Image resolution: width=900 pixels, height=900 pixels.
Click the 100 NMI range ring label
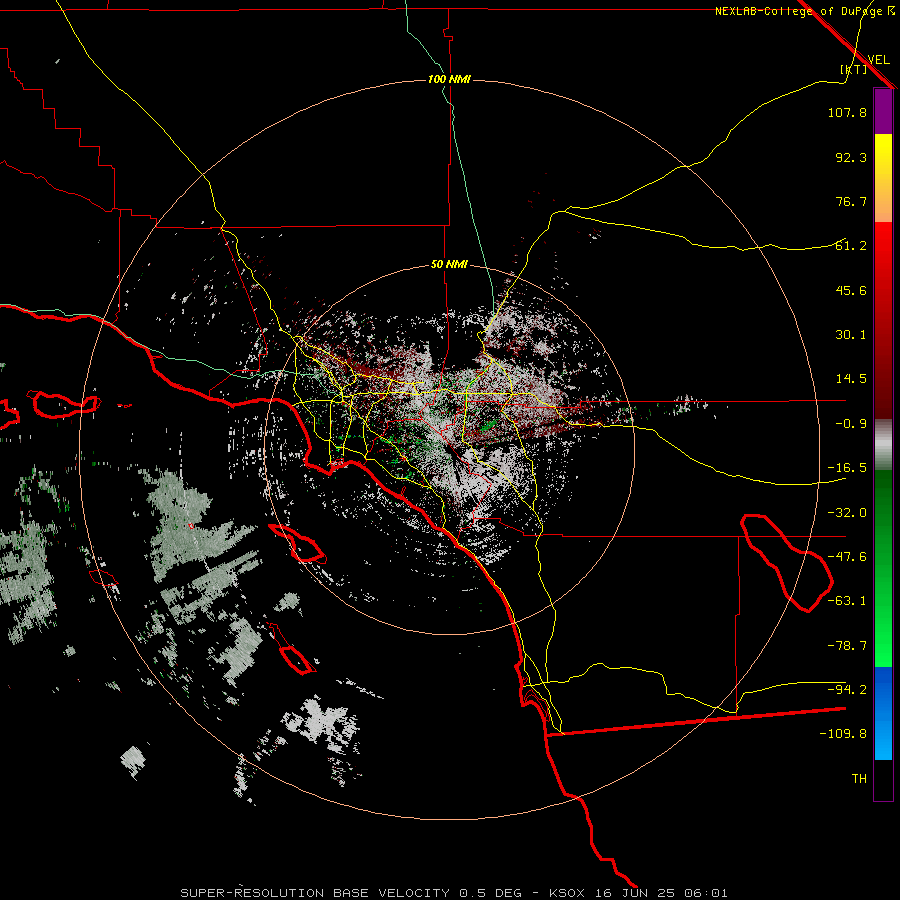(449, 79)
